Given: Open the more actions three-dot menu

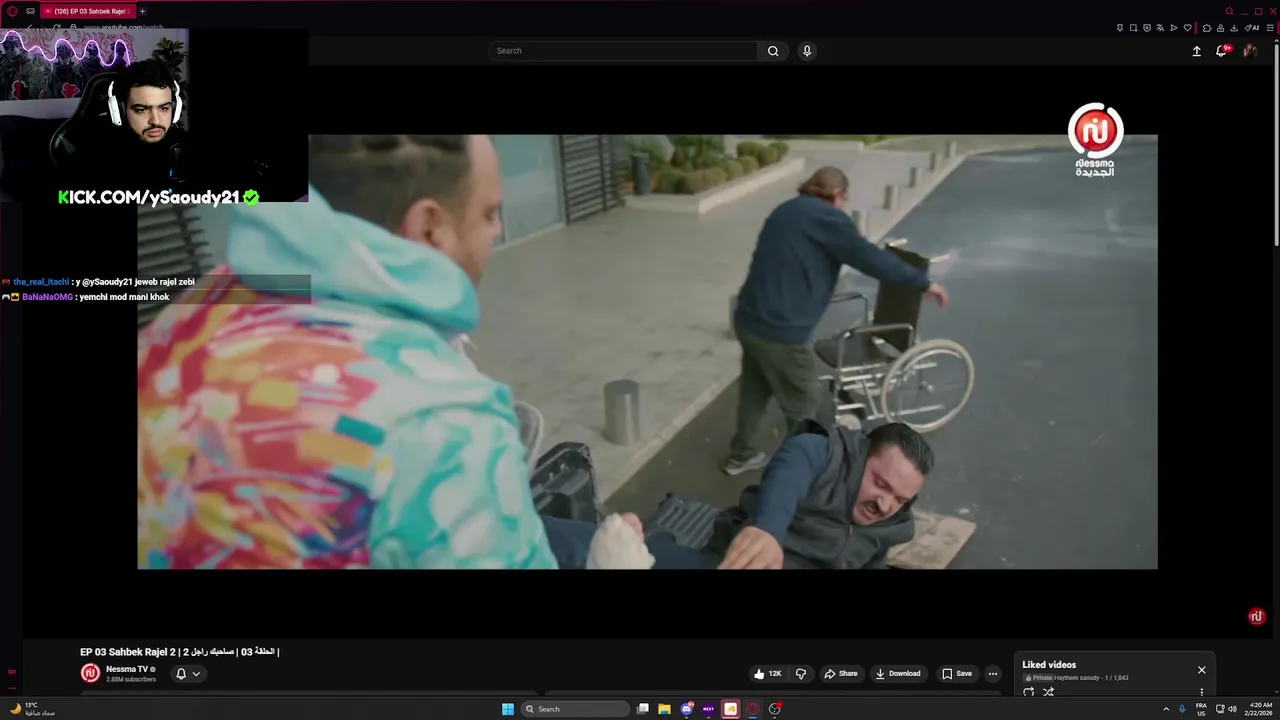Looking at the screenshot, I should 992,674.
